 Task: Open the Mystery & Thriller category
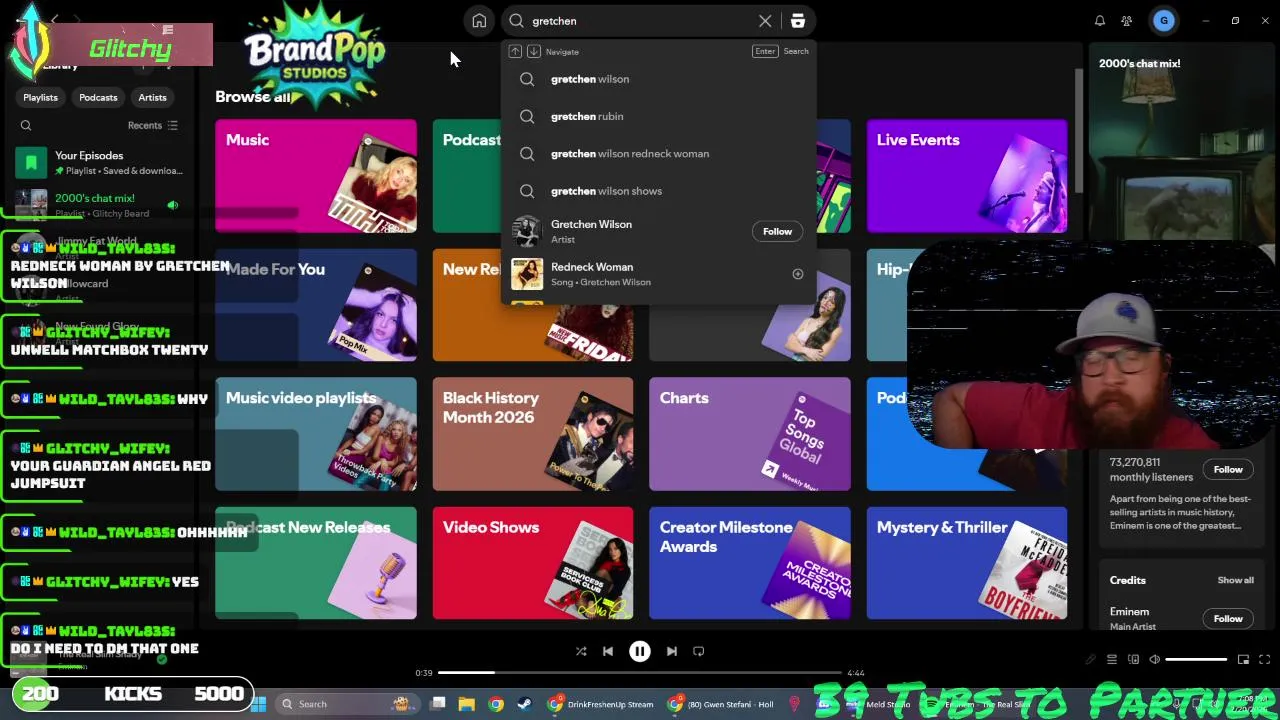[966, 563]
